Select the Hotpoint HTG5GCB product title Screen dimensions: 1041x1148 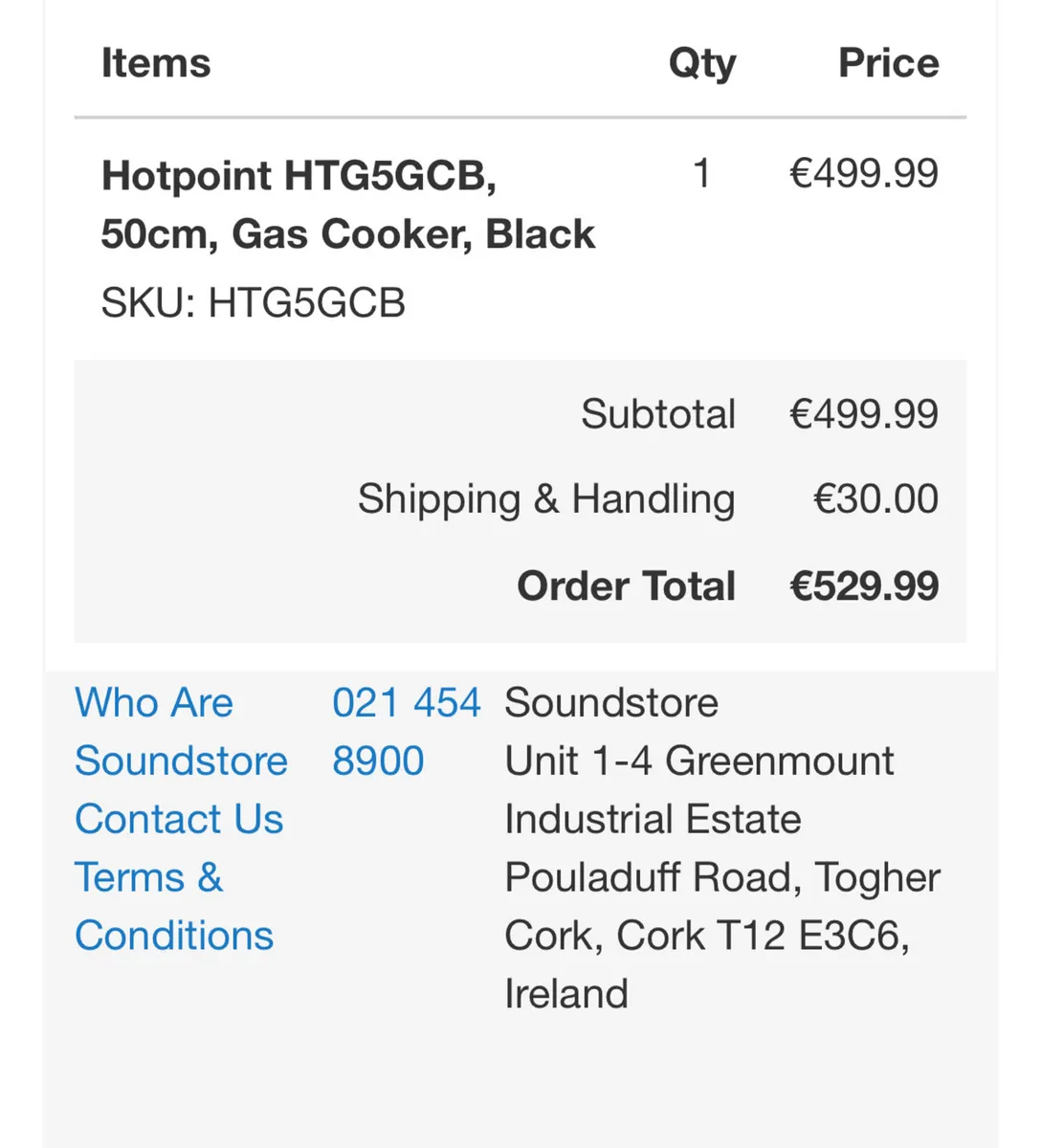point(348,203)
